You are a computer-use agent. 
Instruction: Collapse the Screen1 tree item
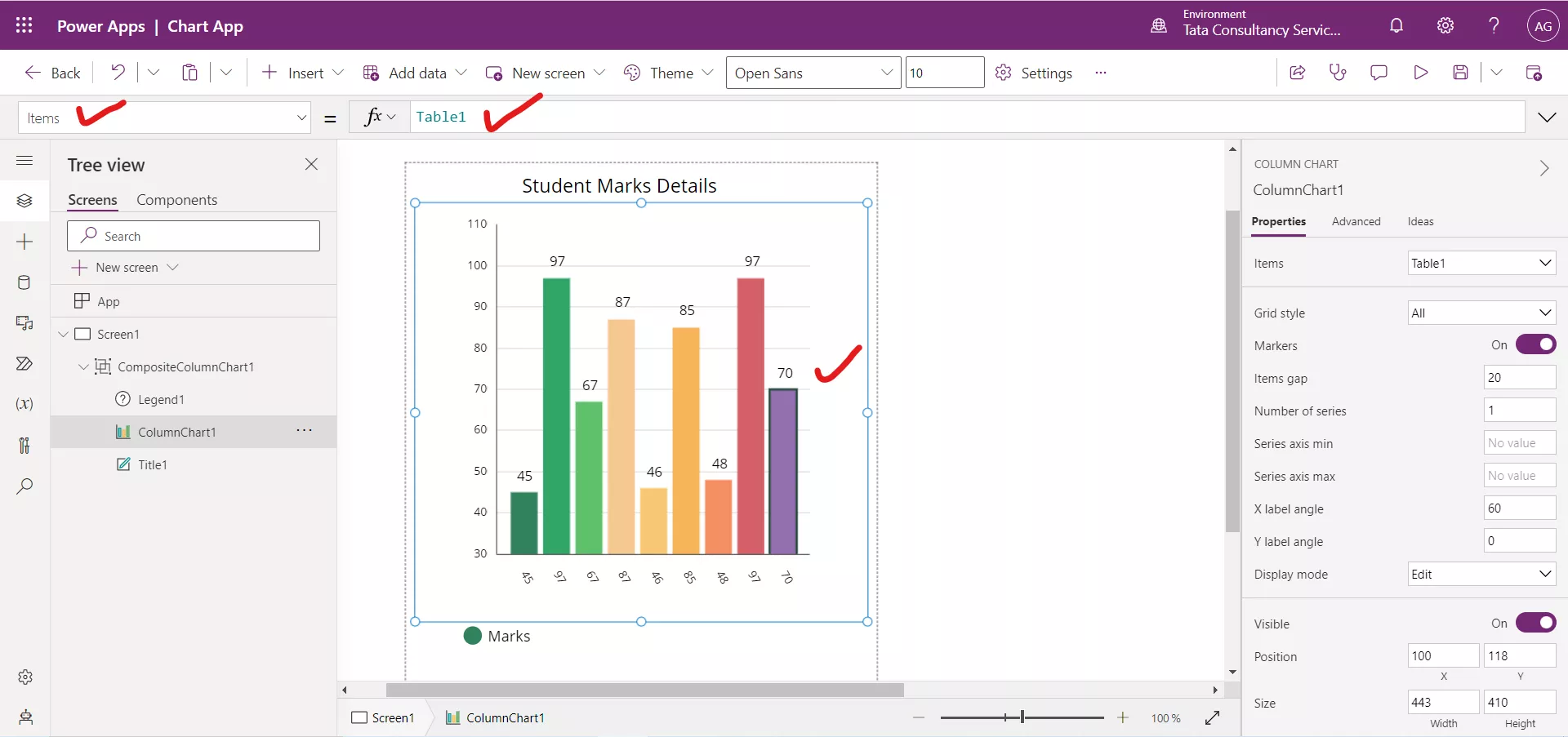[x=64, y=334]
